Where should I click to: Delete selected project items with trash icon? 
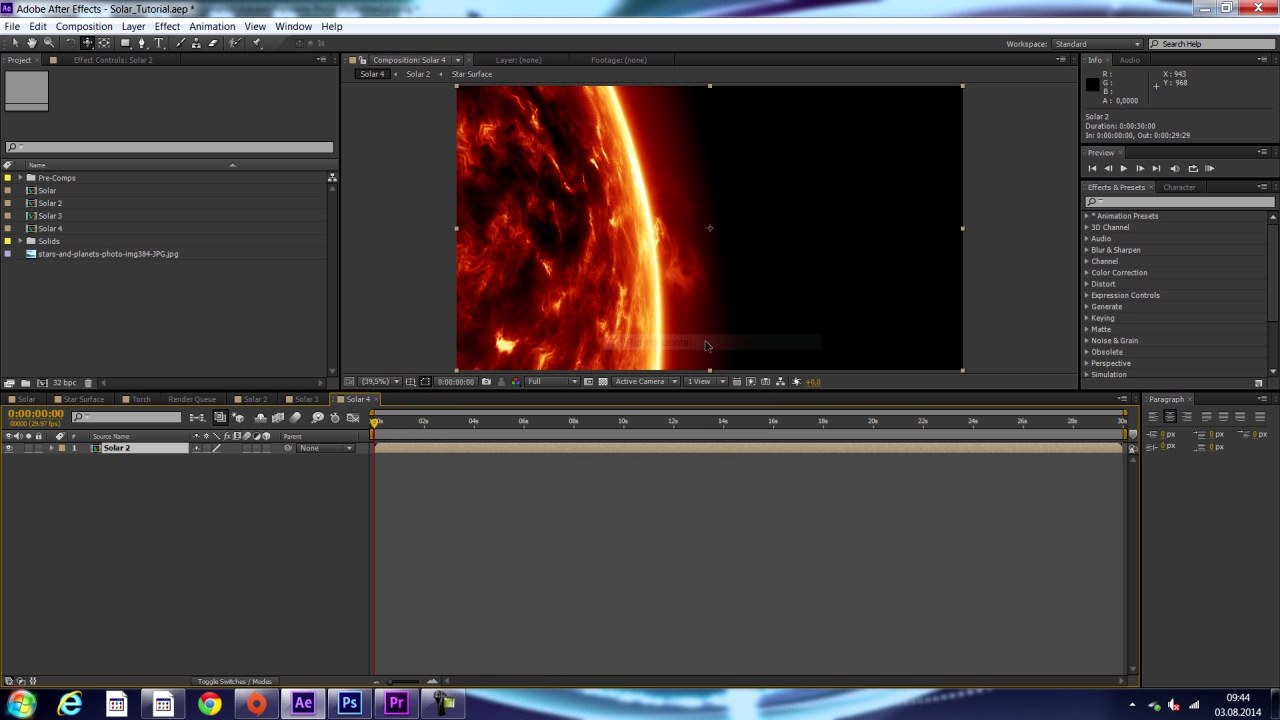88,383
